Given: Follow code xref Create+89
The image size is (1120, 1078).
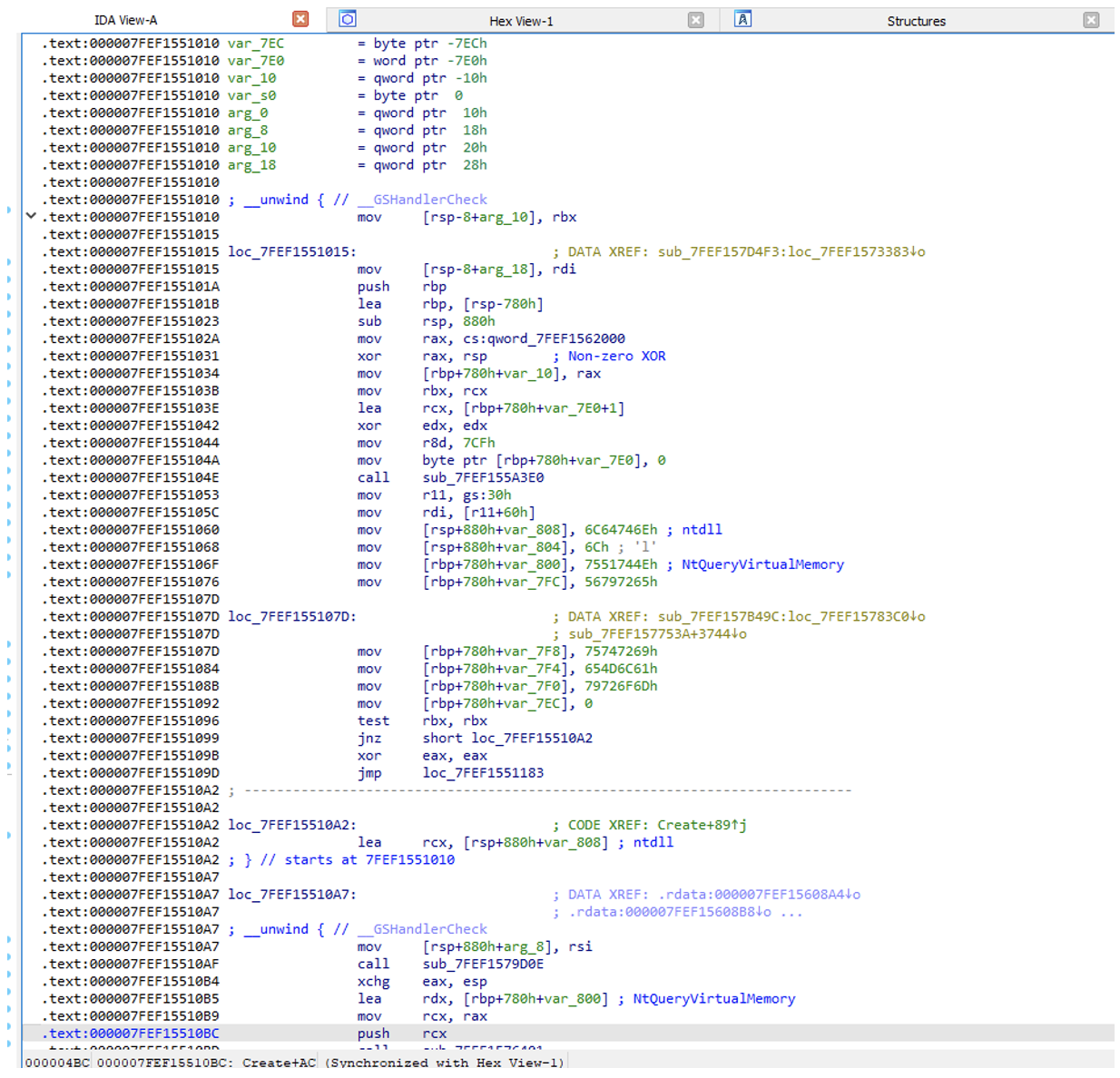Looking at the screenshot, I should pos(702,825).
